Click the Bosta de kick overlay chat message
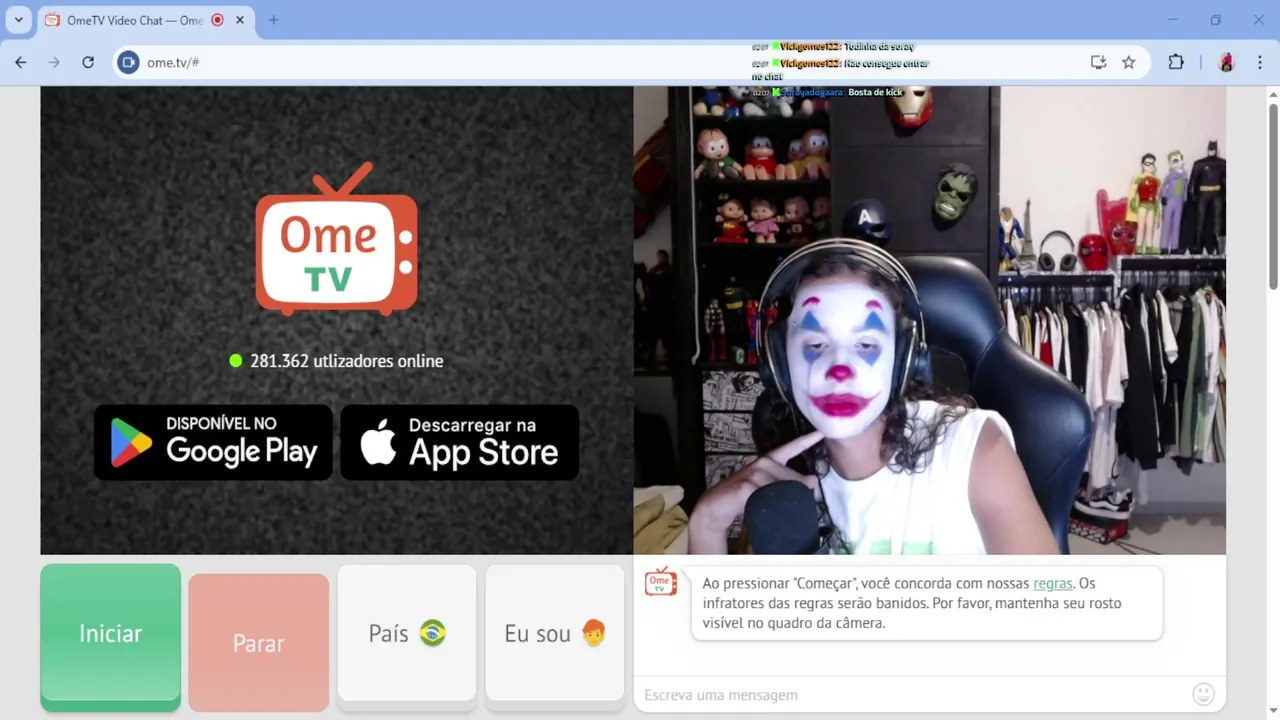 tap(827, 92)
